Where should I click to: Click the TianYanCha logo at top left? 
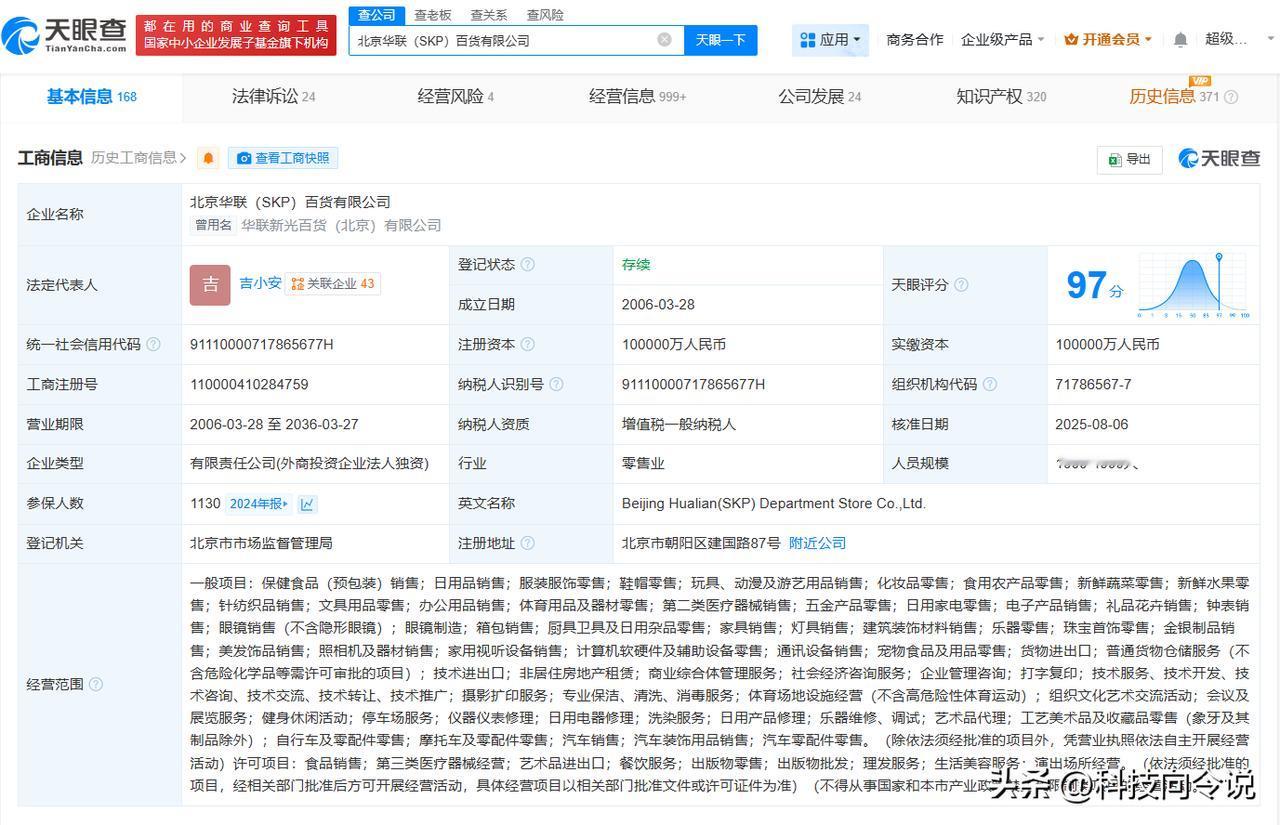tap(65, 35)
